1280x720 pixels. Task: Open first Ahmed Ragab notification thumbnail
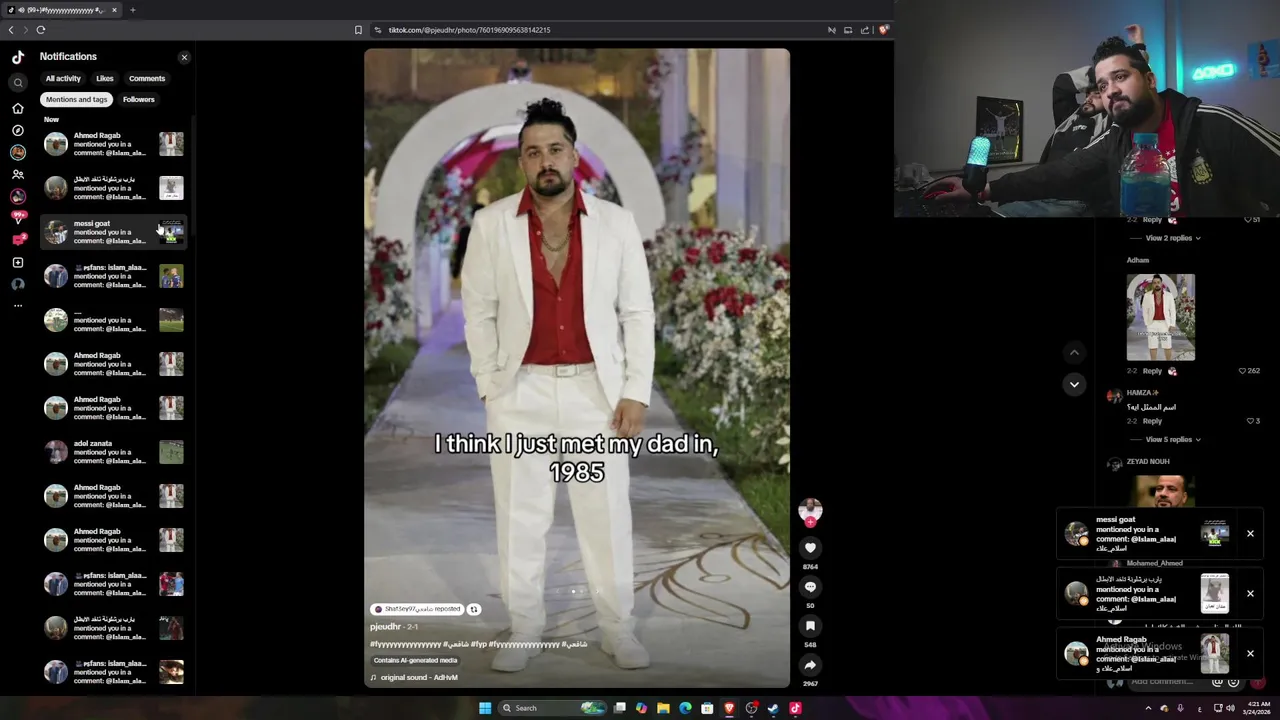pos(171,144)
